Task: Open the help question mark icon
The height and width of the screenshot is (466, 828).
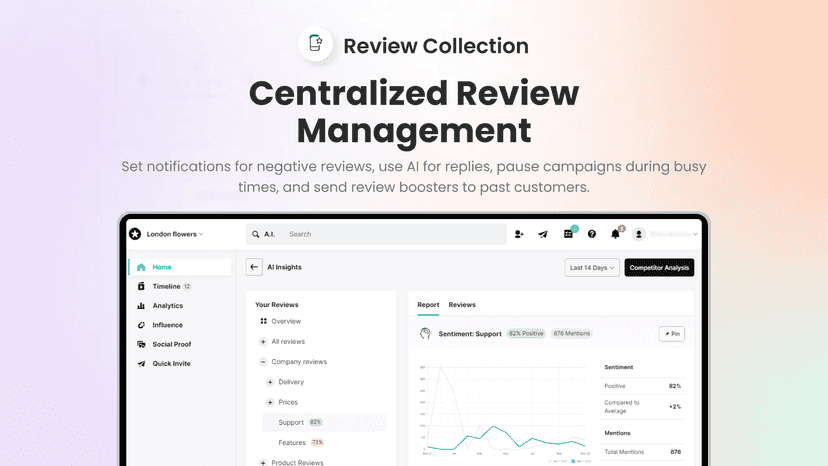Action: coord(592,234)
